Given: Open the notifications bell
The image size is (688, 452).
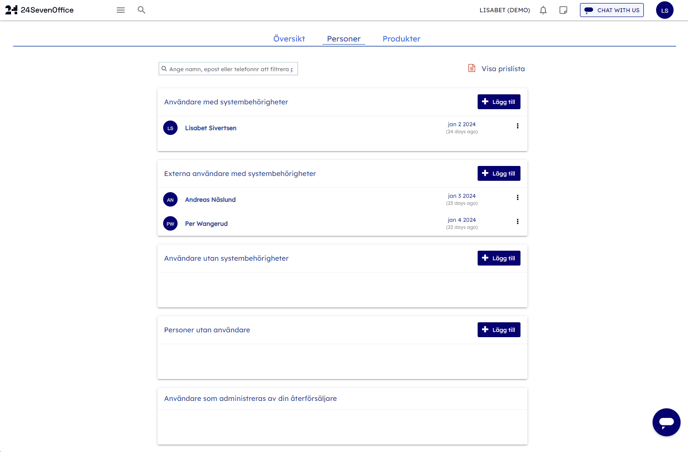Looking at the screenshot, I should pyautogui.click(x=543, y=10).
